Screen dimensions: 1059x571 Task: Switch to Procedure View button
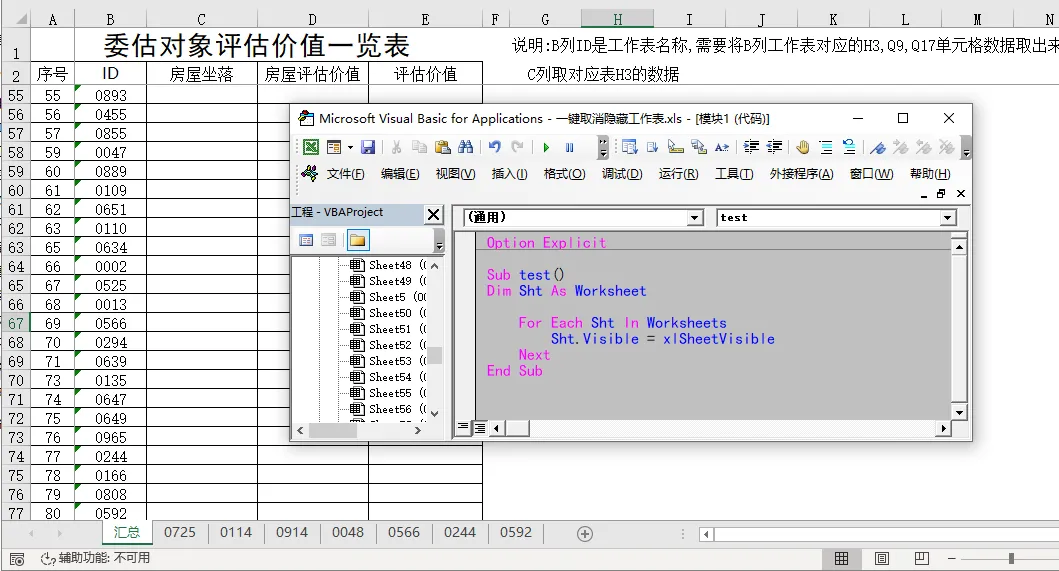point(463,428)
